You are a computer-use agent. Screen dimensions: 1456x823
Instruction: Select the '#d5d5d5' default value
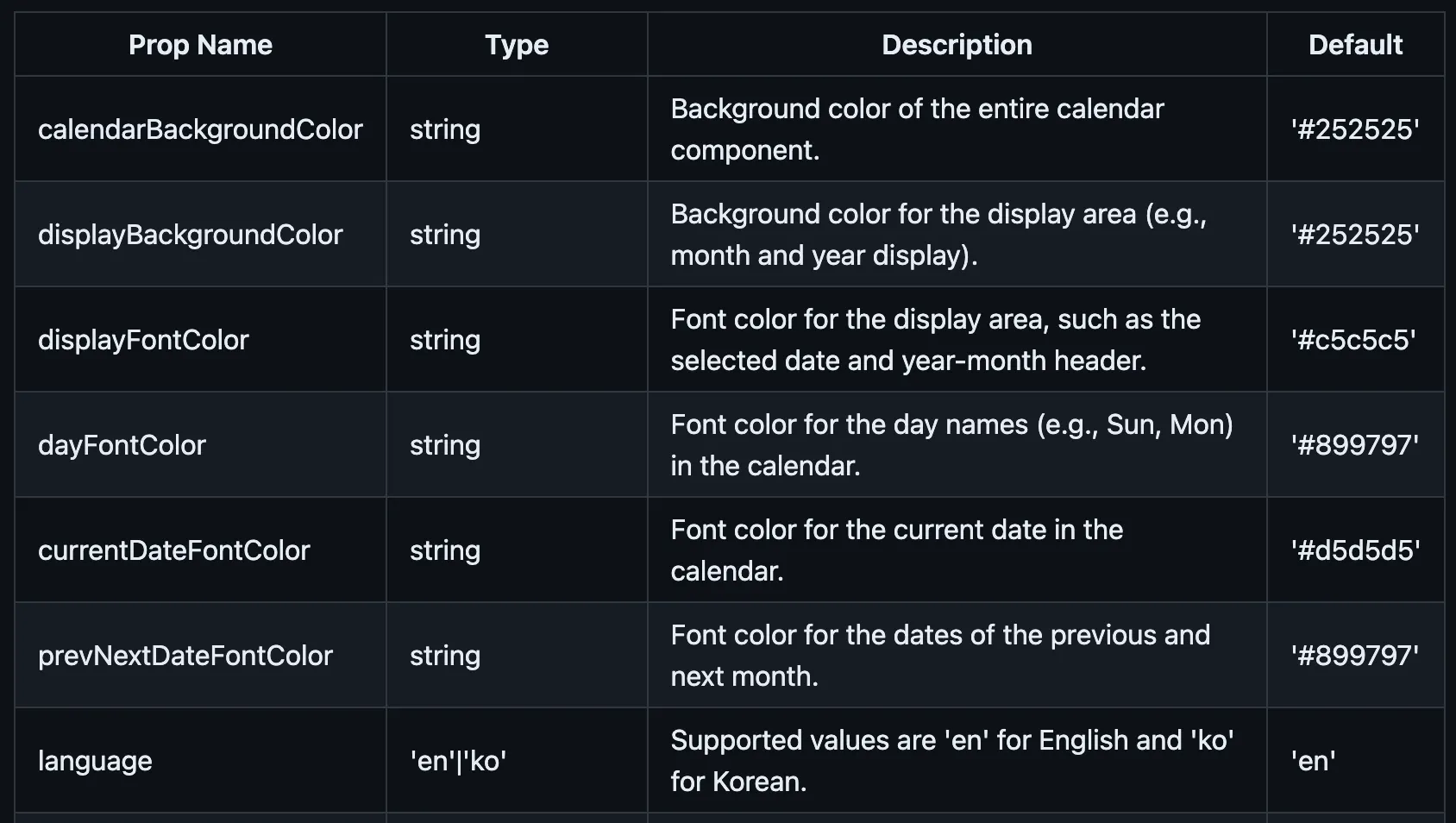(x=1355, y=550)
